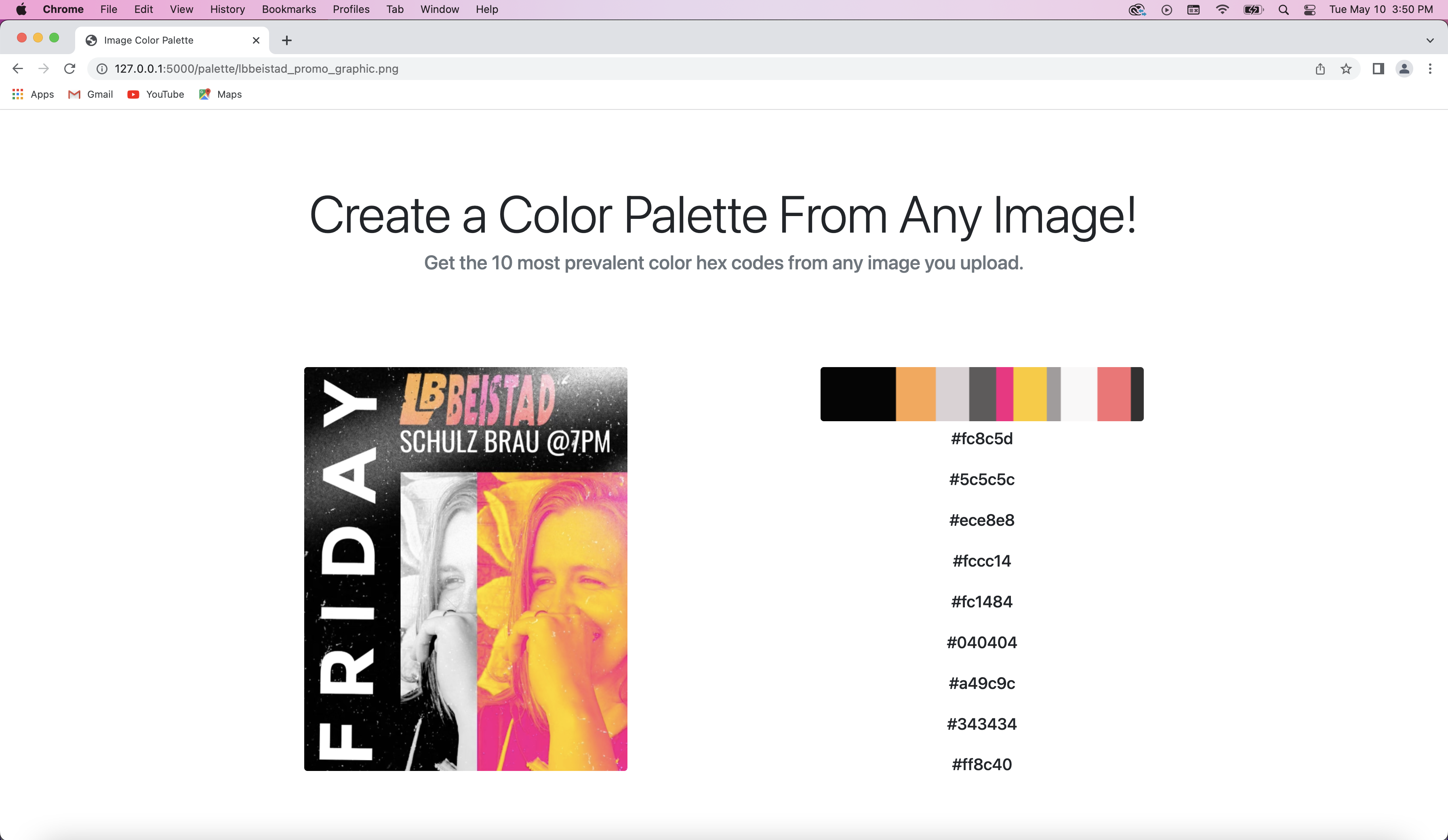Open the Gmail bookmark shortcut
The height and width of the screenshot is (840, 1448).
[90, 94]
